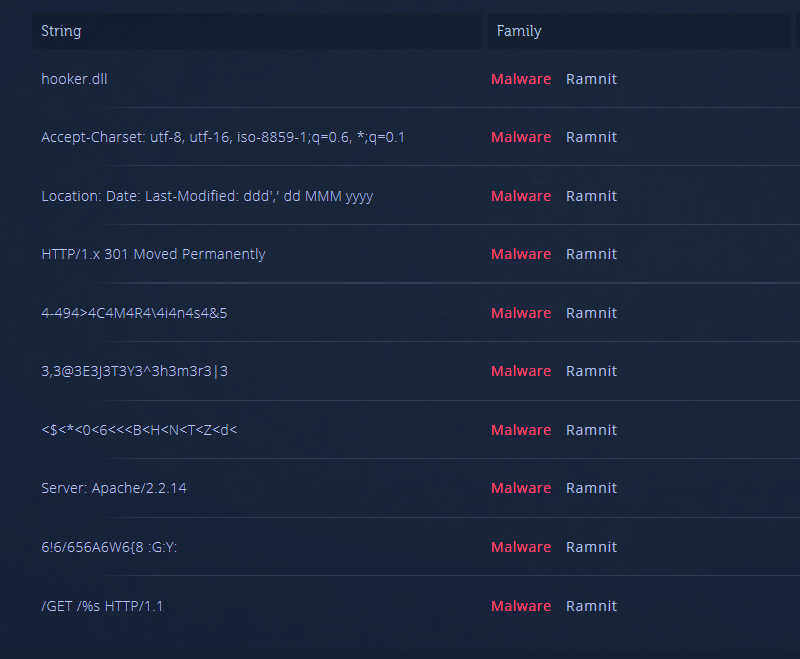
Task: Click Ramnit family in hooker.dll row
Action: [x=591, y=79]
